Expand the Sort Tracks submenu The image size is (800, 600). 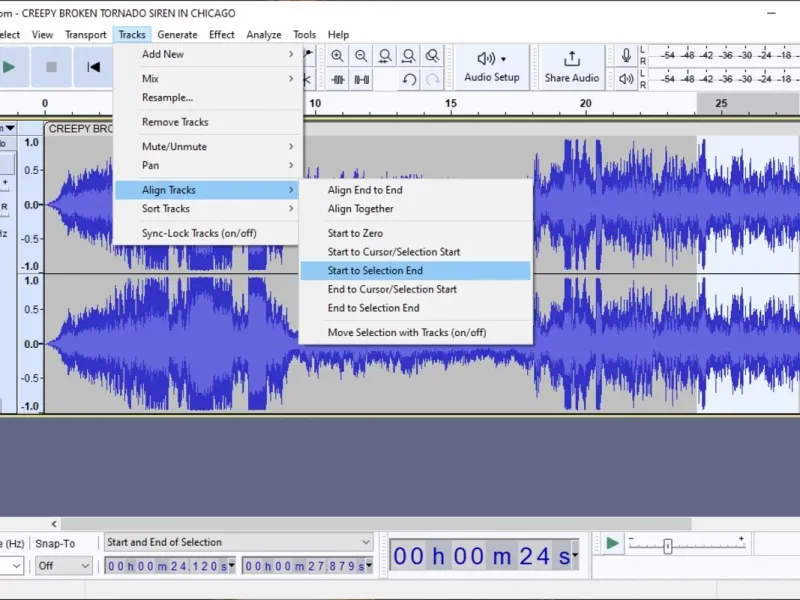(206, 209)
